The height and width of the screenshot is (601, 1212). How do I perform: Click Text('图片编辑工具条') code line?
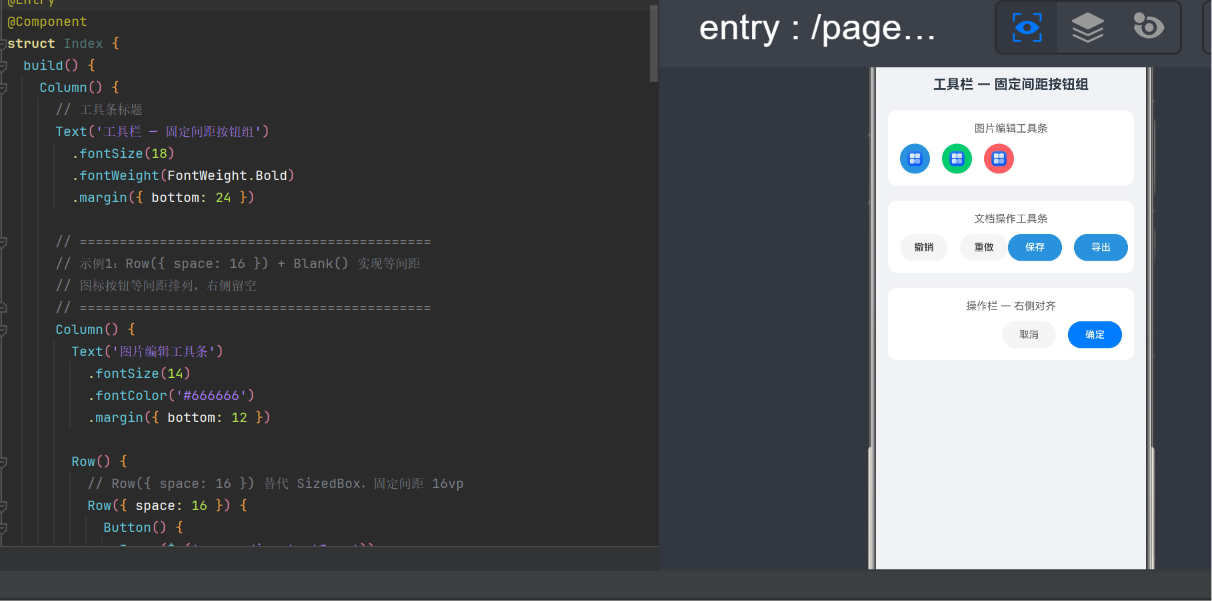147,351
